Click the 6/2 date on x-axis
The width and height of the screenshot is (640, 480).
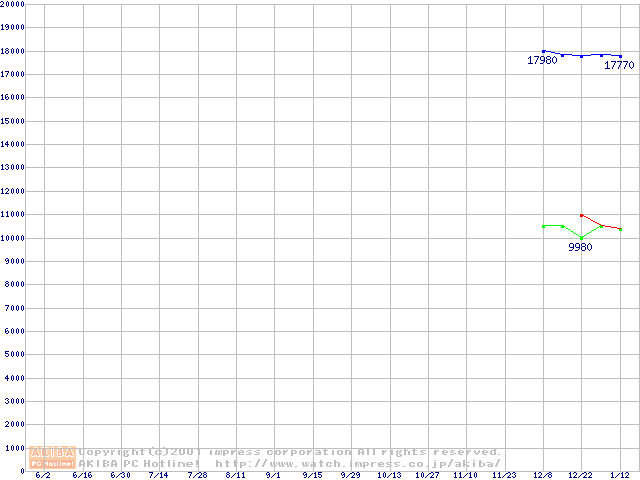(x=43, y=475)
